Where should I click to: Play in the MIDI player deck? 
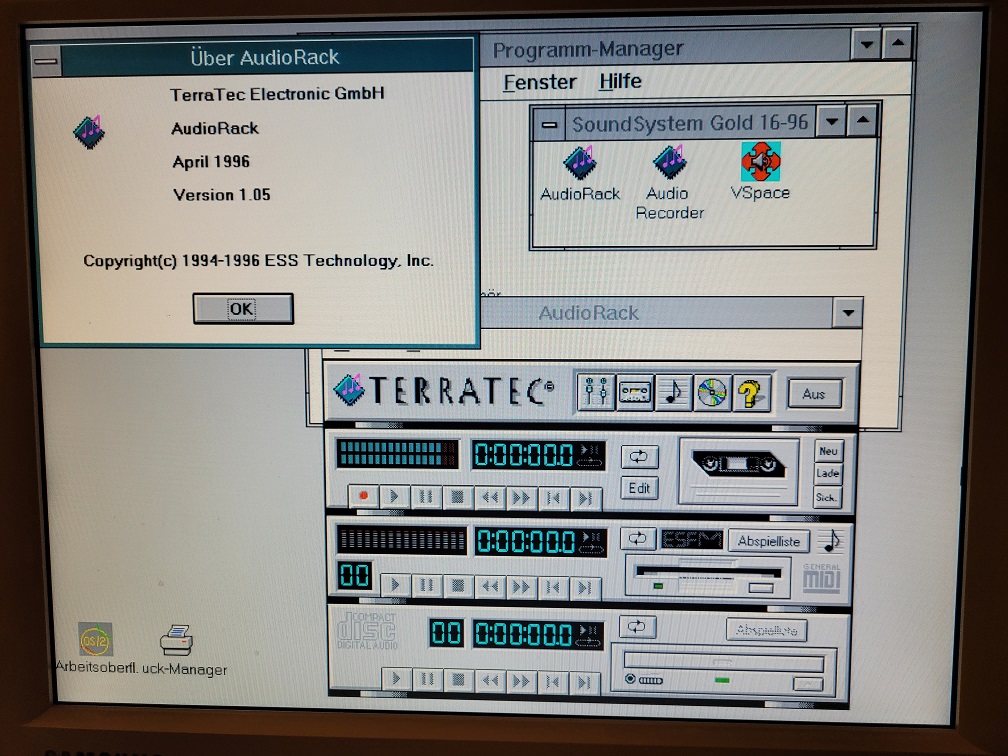pos(395,585)
